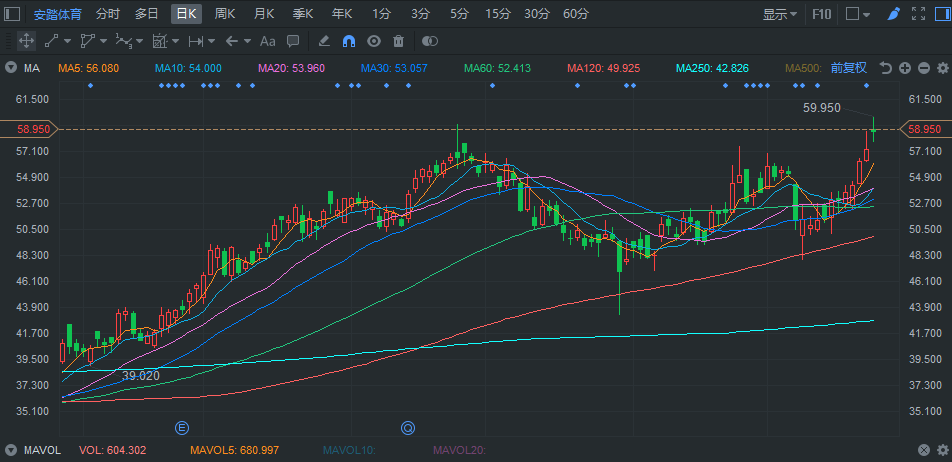Expand the MAVOL indicator dropdown arrow
Viewport: 952px width, 462px height.
[x=10, y=450]
